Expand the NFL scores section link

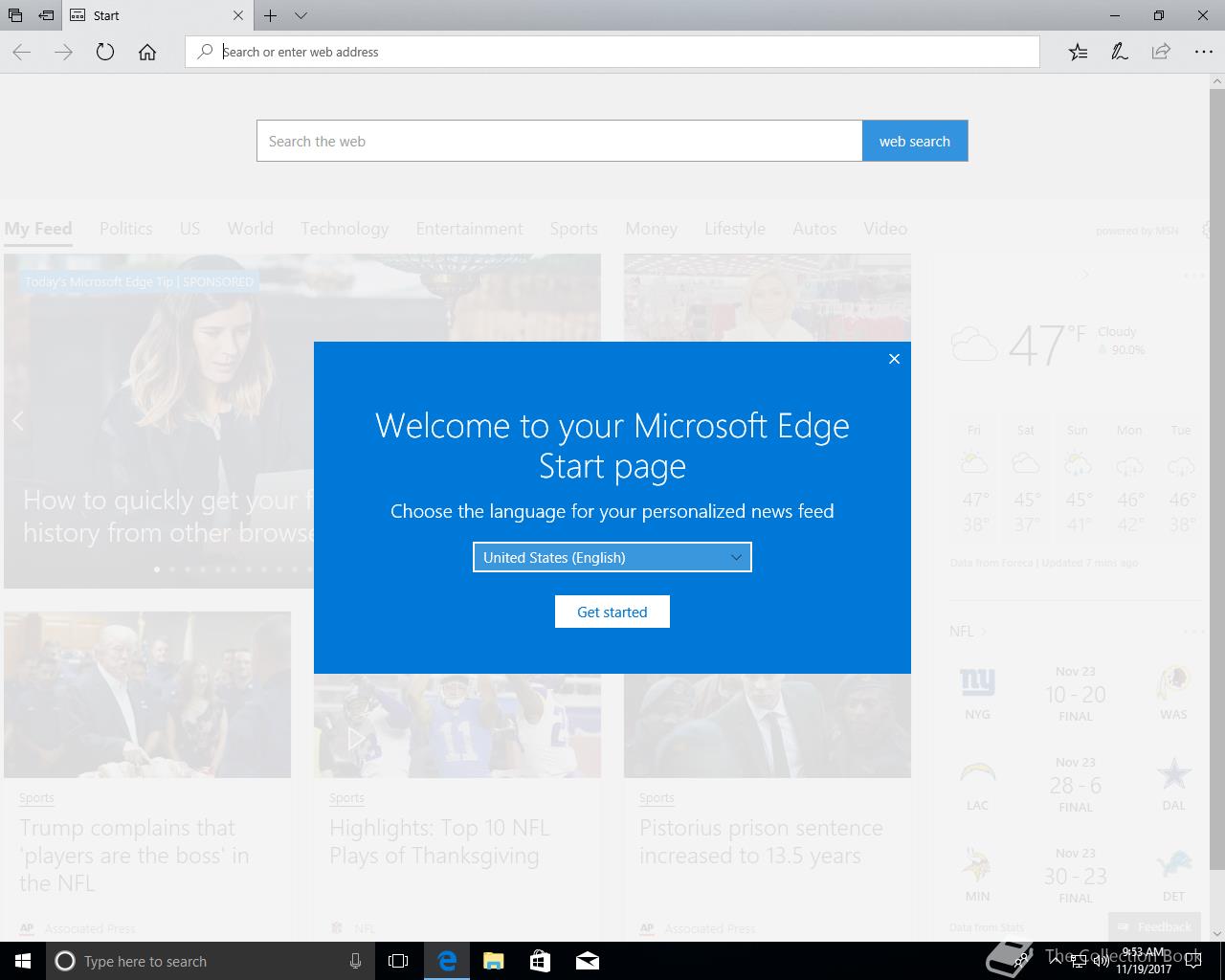[968, 632]
